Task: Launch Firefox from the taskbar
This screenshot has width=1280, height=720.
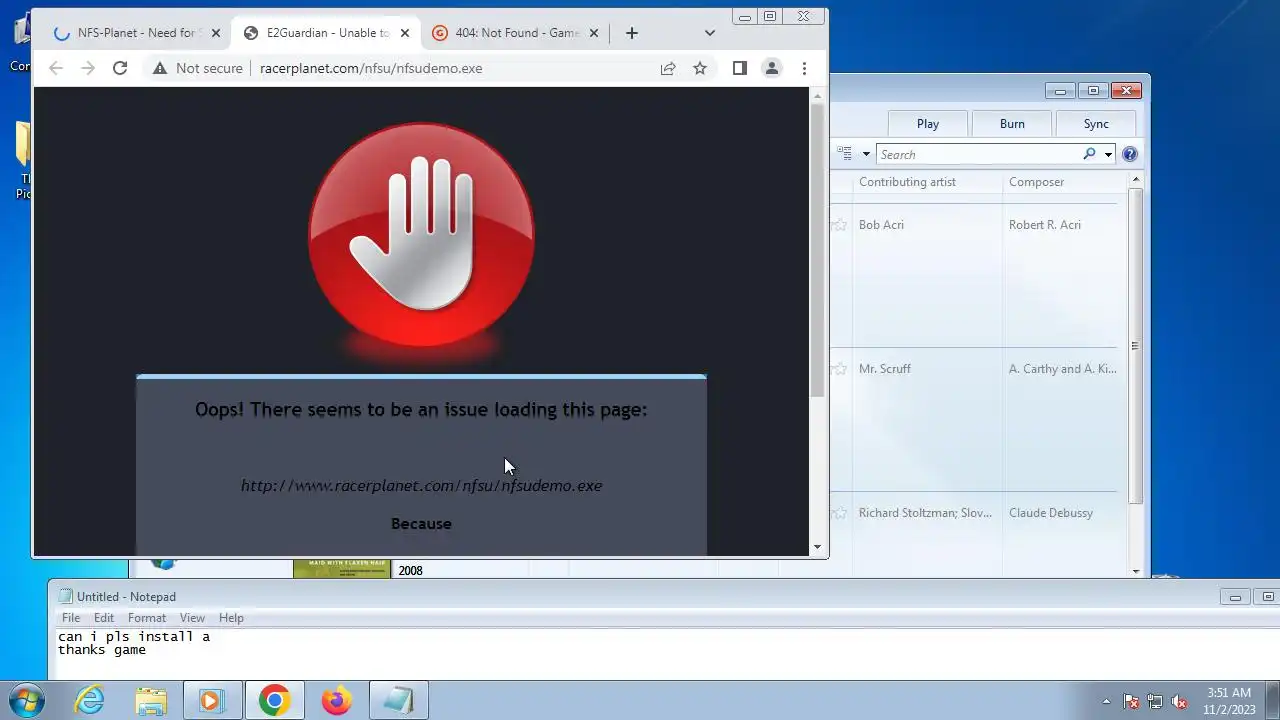Action: (336, 700)
